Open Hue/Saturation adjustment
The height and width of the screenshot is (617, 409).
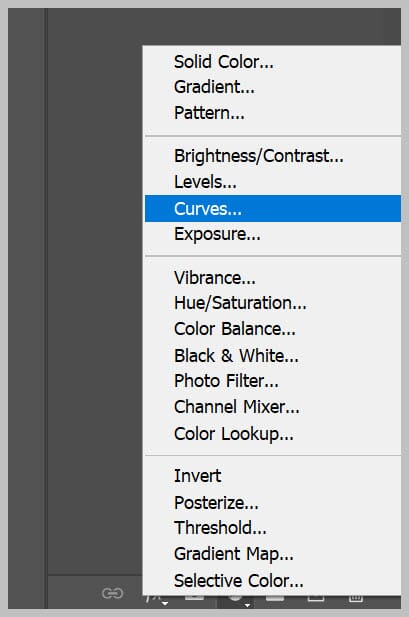(272, 303)
